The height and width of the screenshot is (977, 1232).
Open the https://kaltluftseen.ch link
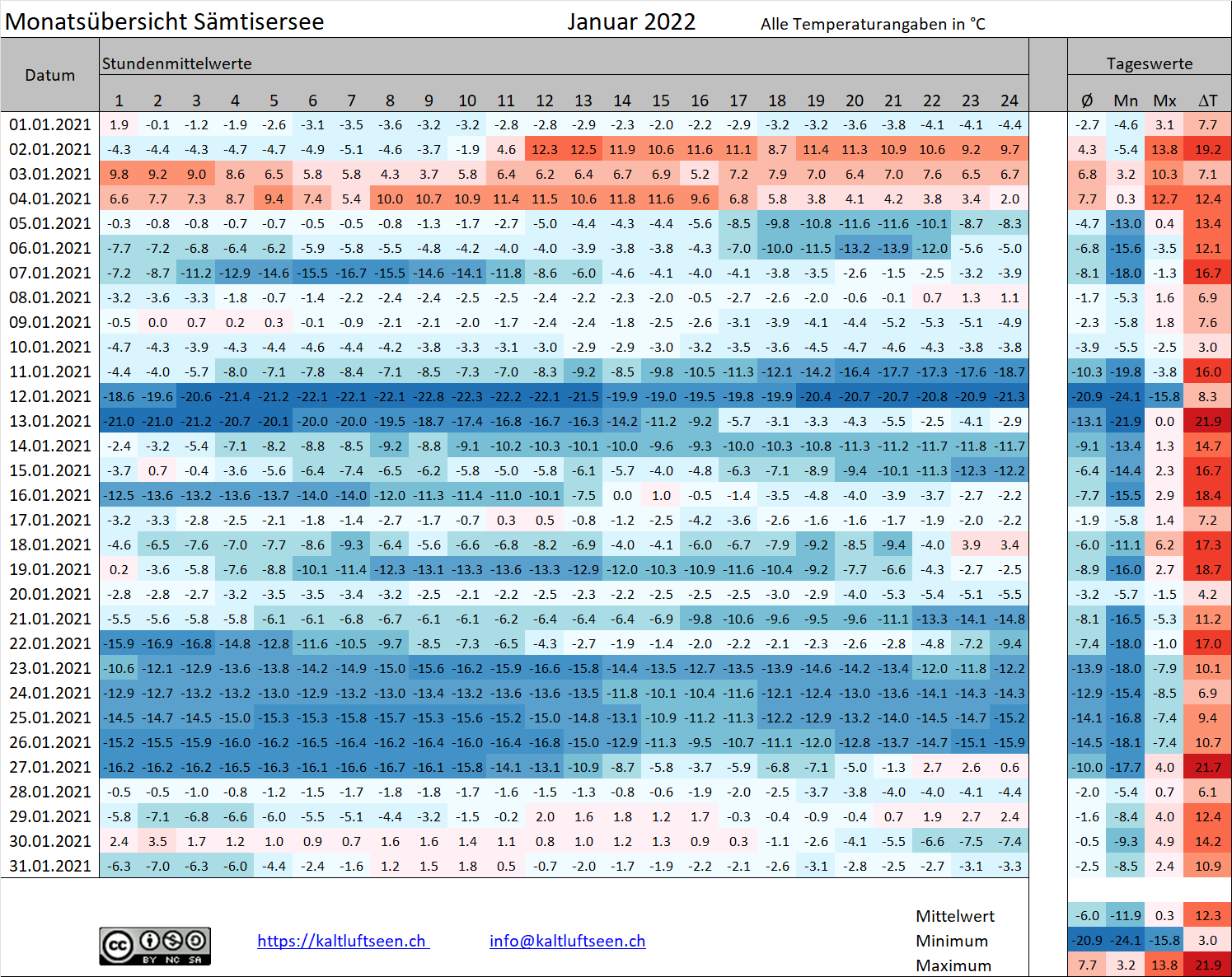click(342, 941)
